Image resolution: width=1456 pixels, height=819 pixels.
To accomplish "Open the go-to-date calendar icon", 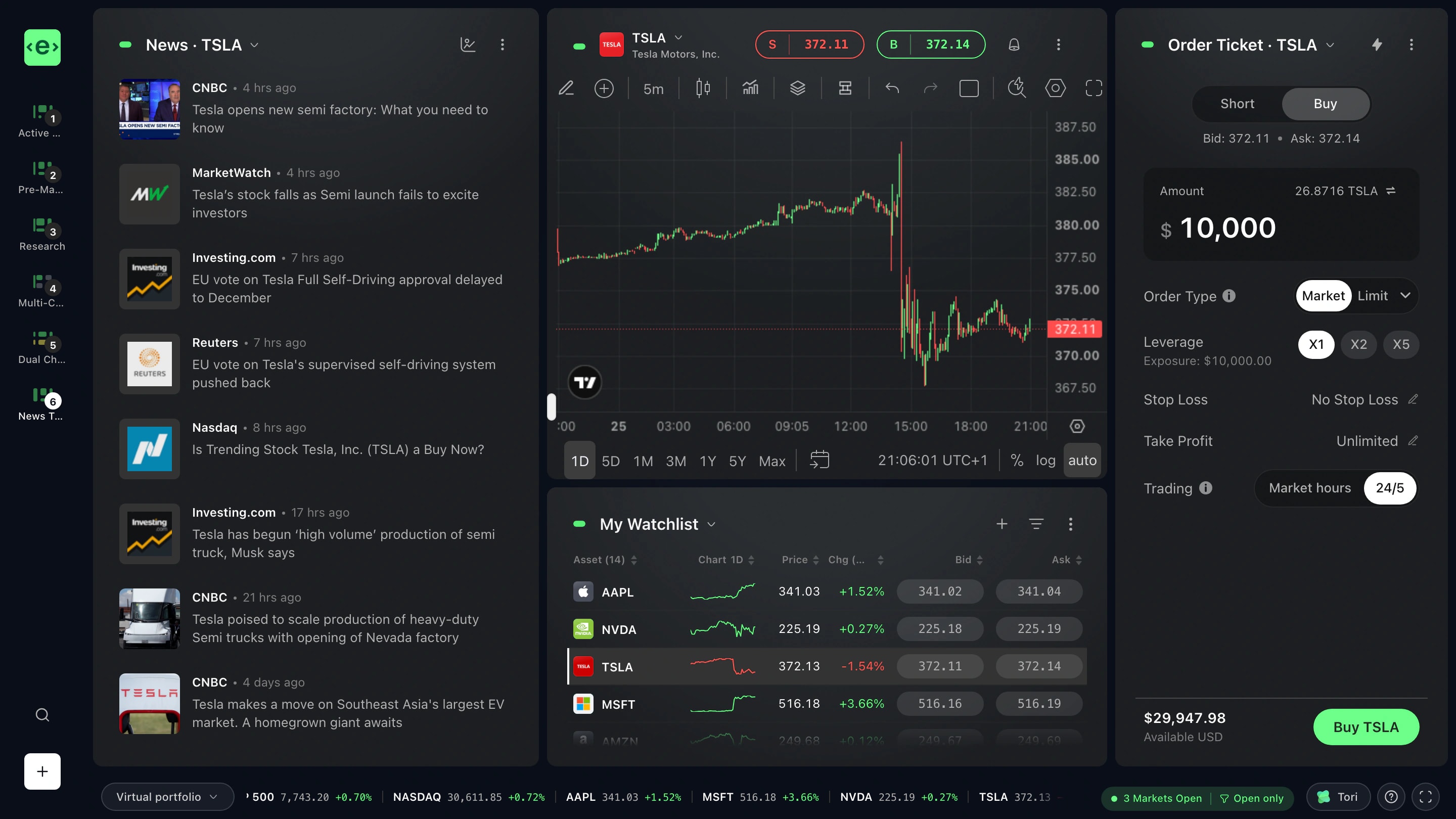I will pos(820,460).
